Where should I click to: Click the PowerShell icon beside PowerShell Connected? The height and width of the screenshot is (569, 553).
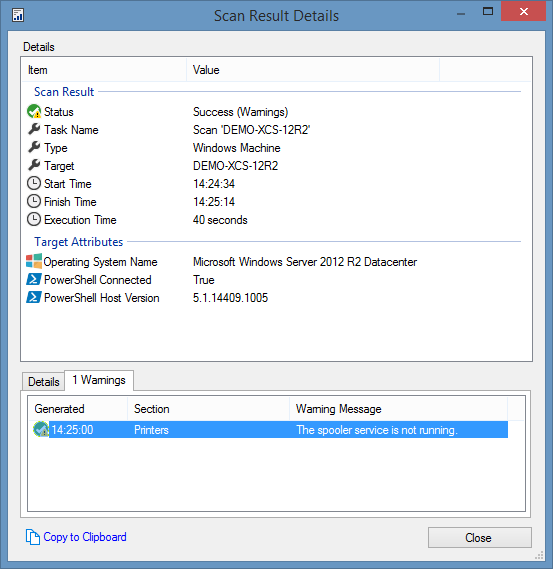(34, 279)
